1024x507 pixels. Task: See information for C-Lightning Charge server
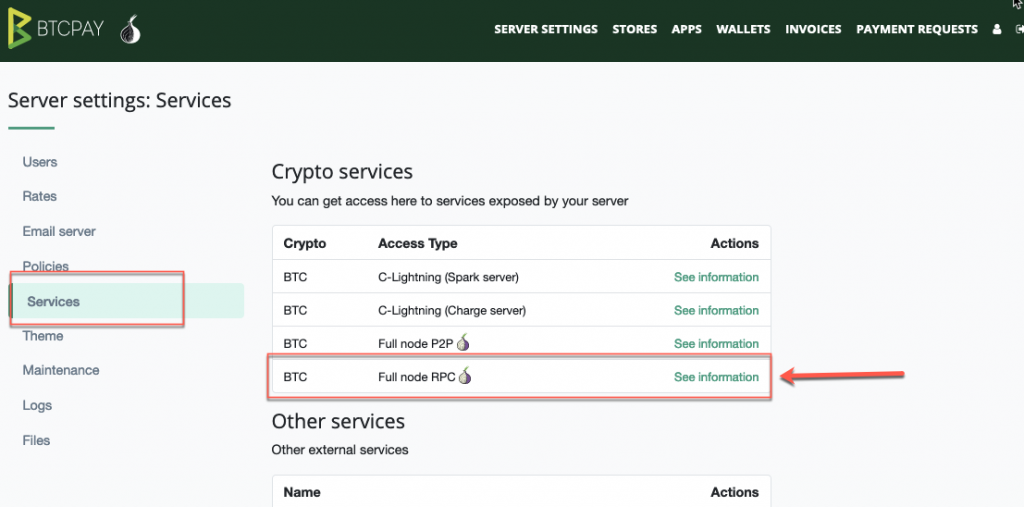click(x=716, y=310)
